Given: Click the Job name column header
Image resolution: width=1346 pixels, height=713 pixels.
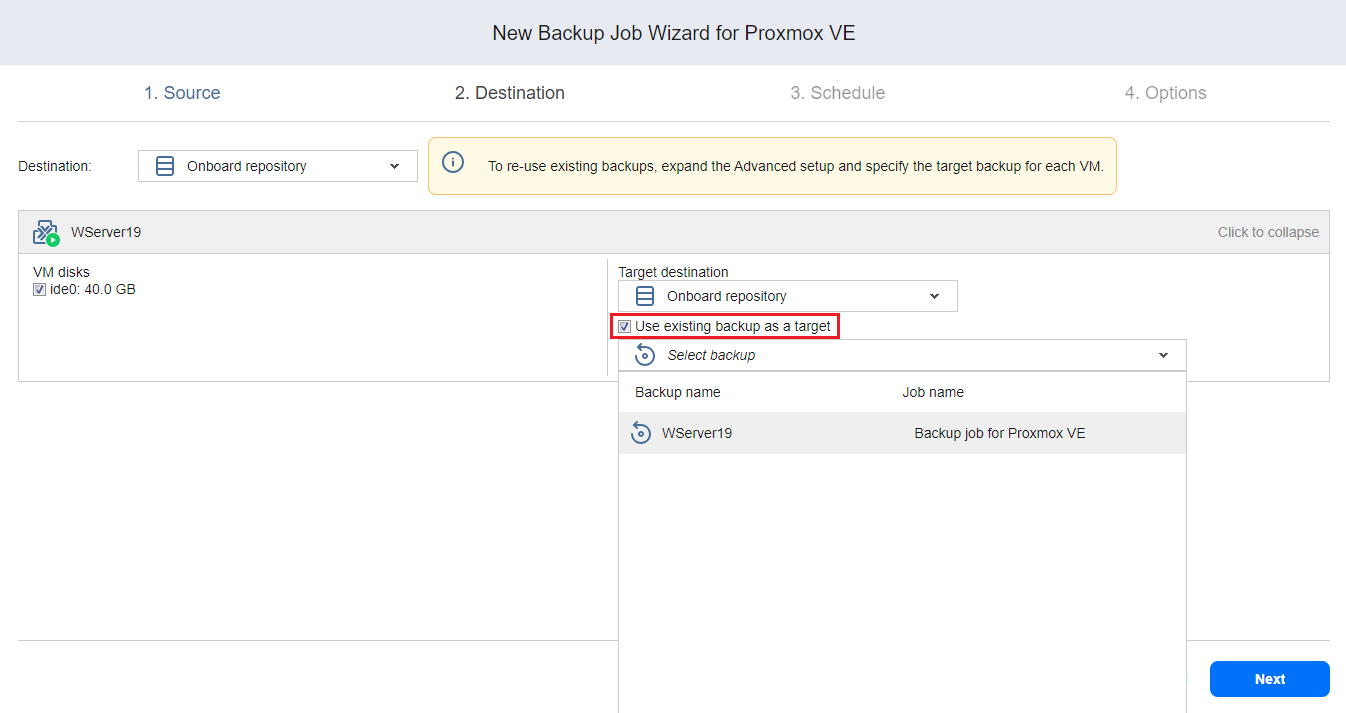Looking at the screenshot, I should click(932, 392).
